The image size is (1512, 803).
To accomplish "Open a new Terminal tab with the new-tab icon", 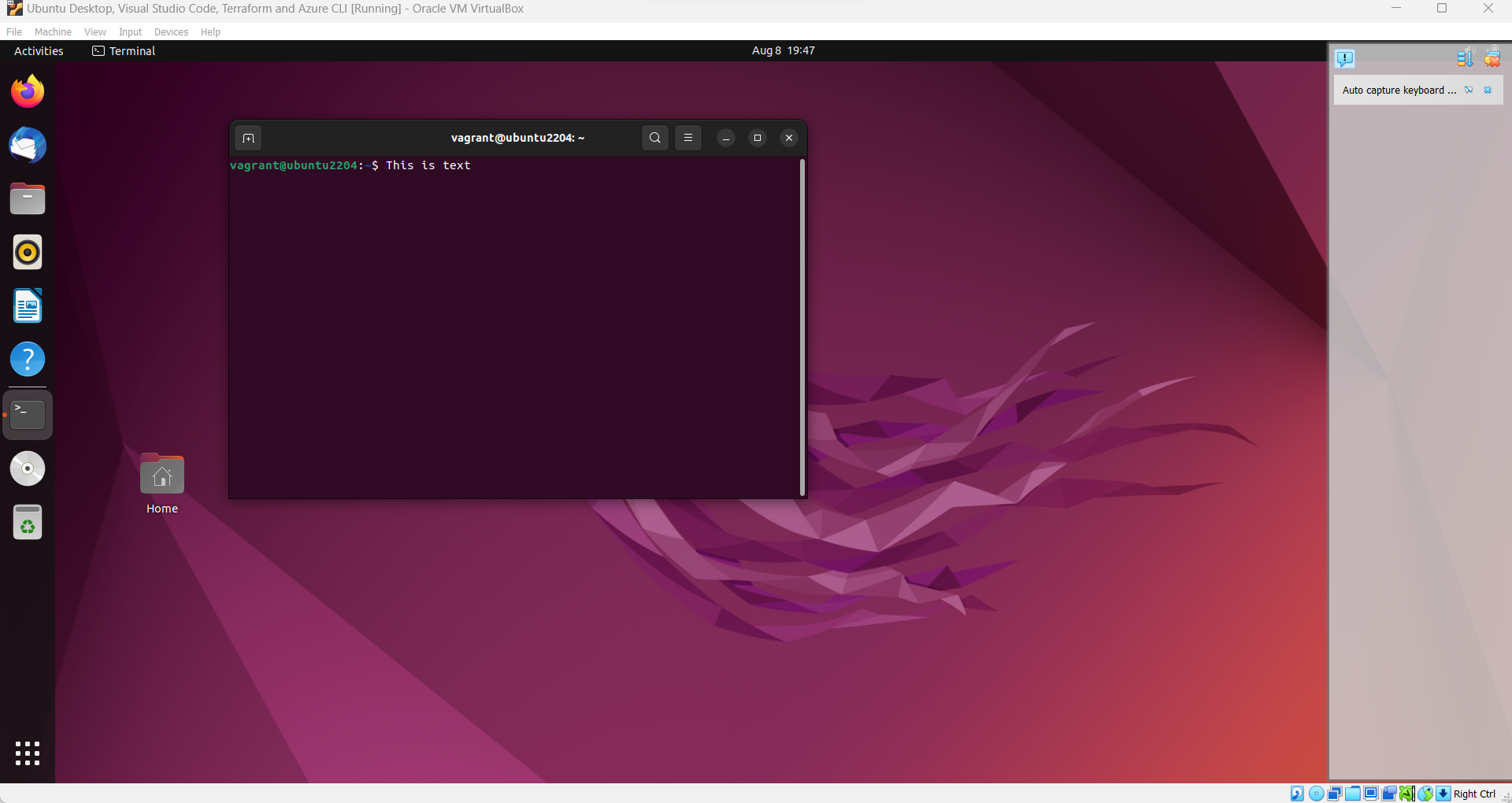I will (247, 138).
